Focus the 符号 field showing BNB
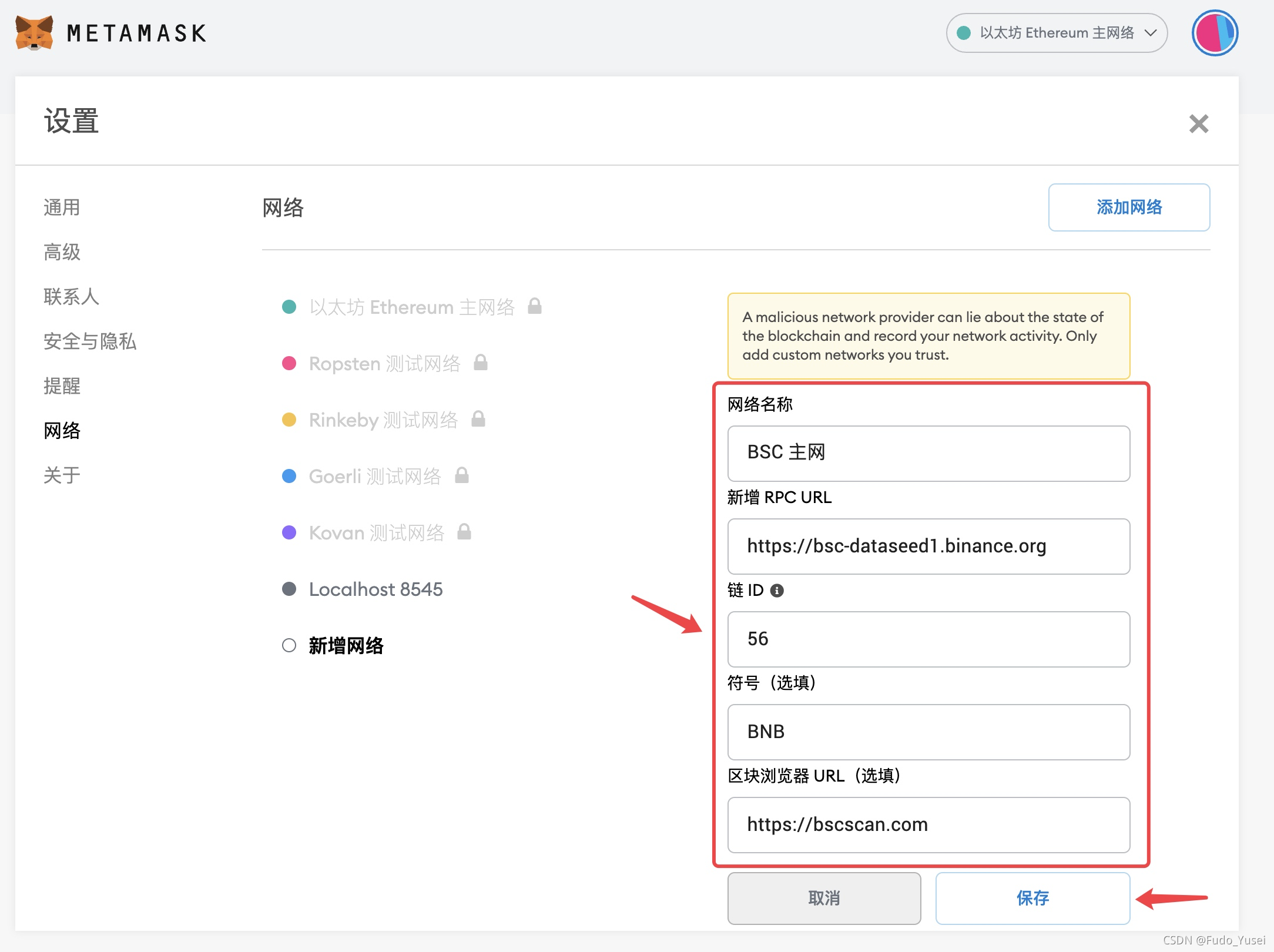 (x=928, y=732)
